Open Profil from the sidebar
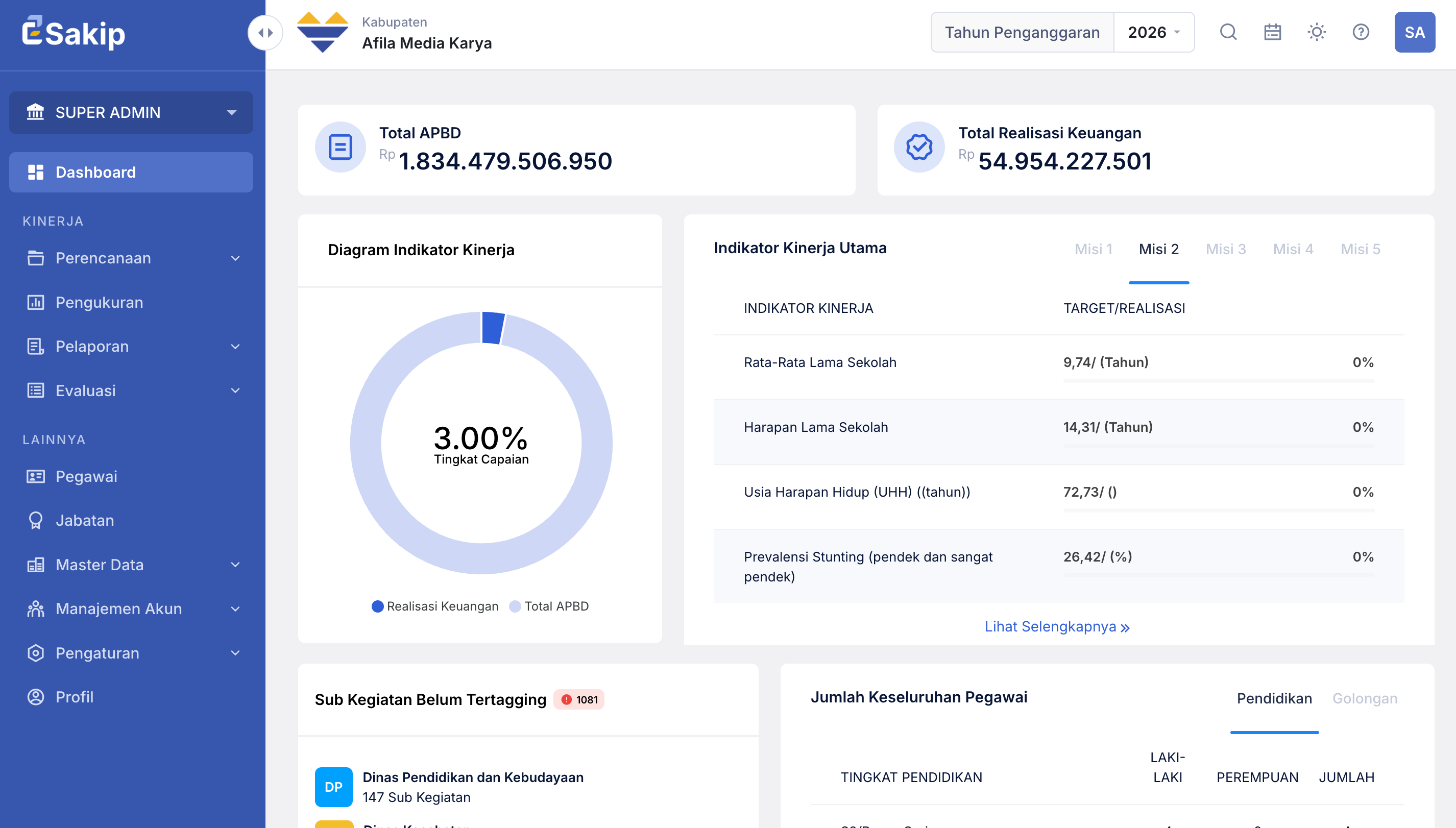The width and height of the screenshot is (1456, 828). [74, 697]
